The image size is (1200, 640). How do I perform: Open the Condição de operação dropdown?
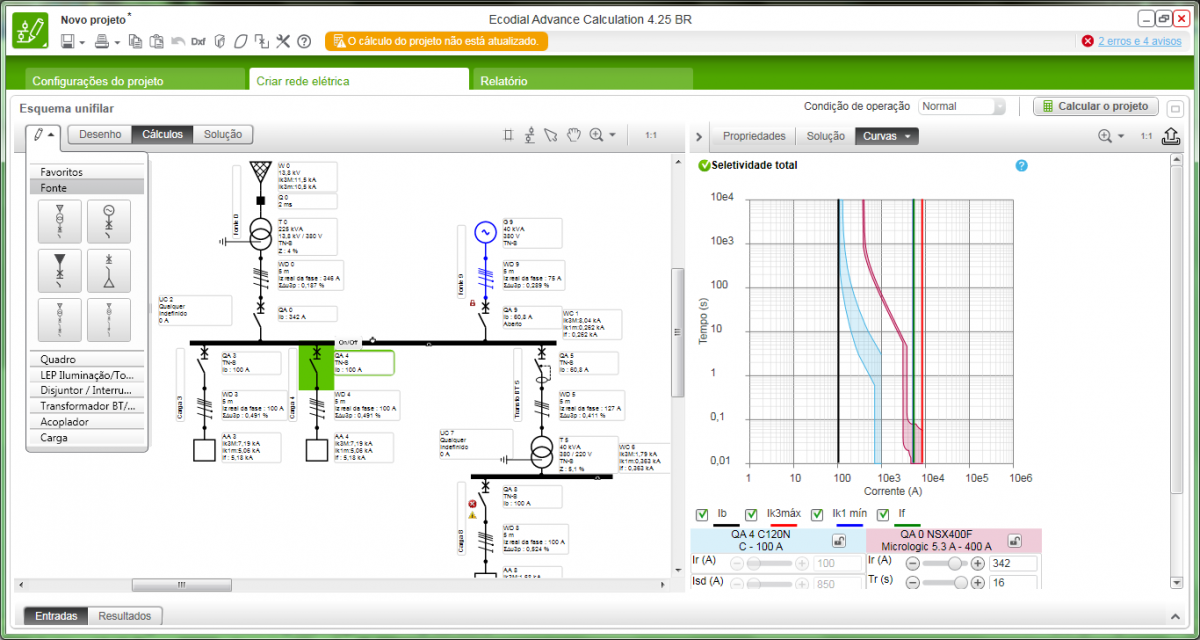coord(962,106)
